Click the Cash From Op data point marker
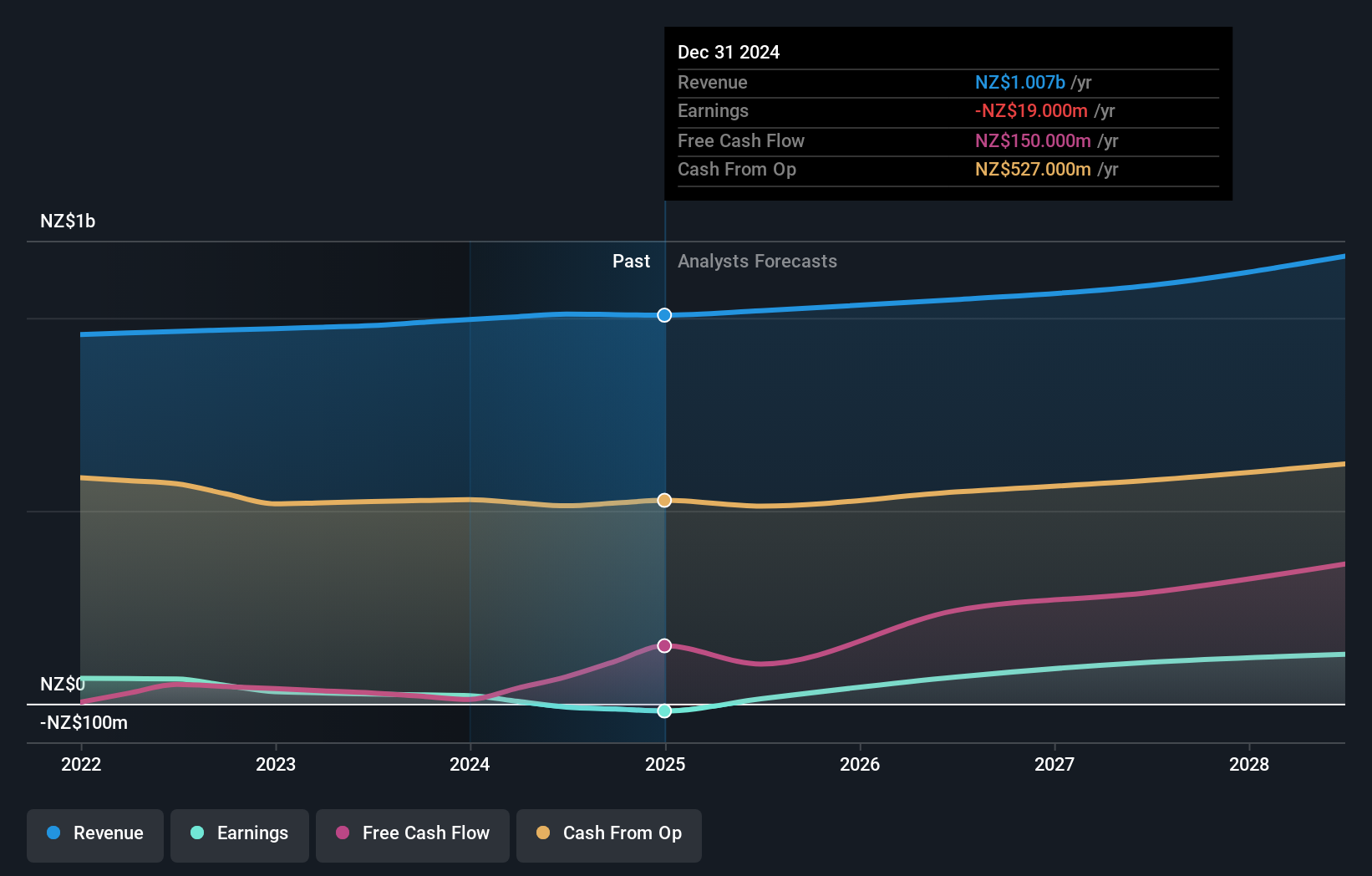1372x876 pixels. click(664, 500)
